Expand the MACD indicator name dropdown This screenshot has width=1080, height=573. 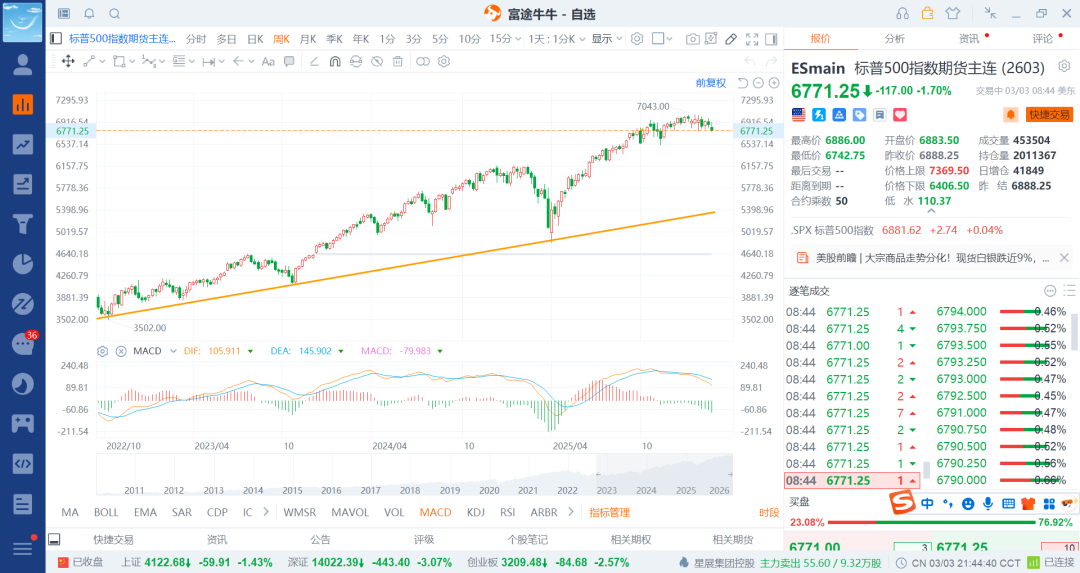[174, 351]
